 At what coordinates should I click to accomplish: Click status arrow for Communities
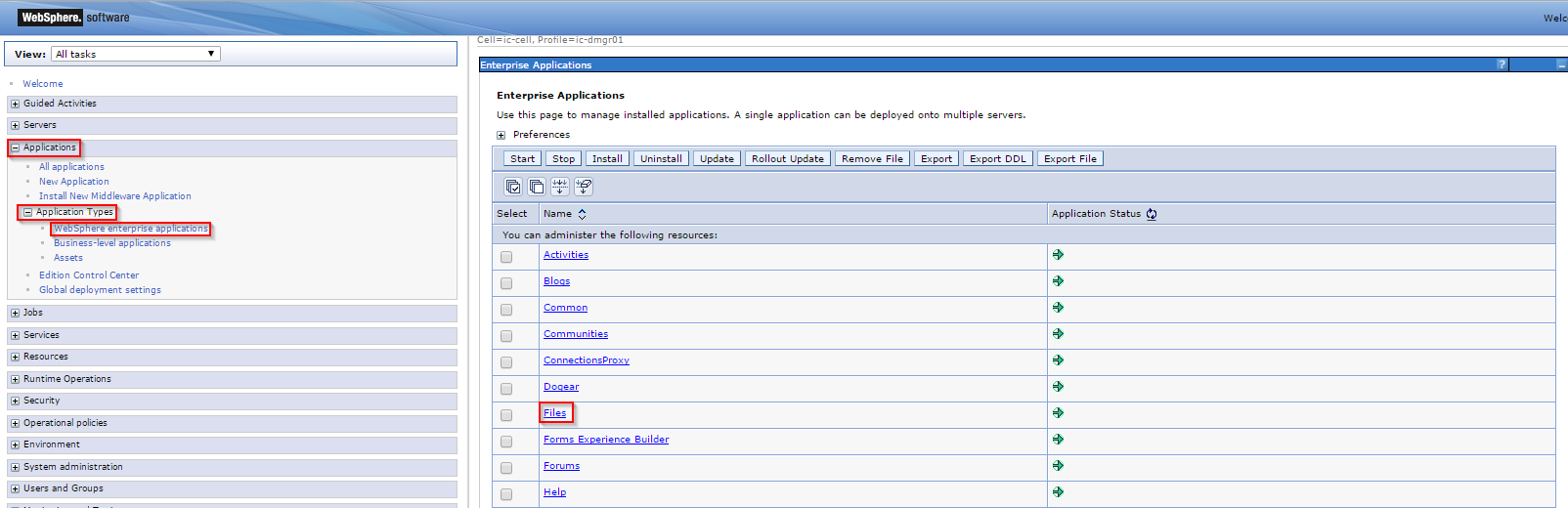click(x=1058, y=333)
